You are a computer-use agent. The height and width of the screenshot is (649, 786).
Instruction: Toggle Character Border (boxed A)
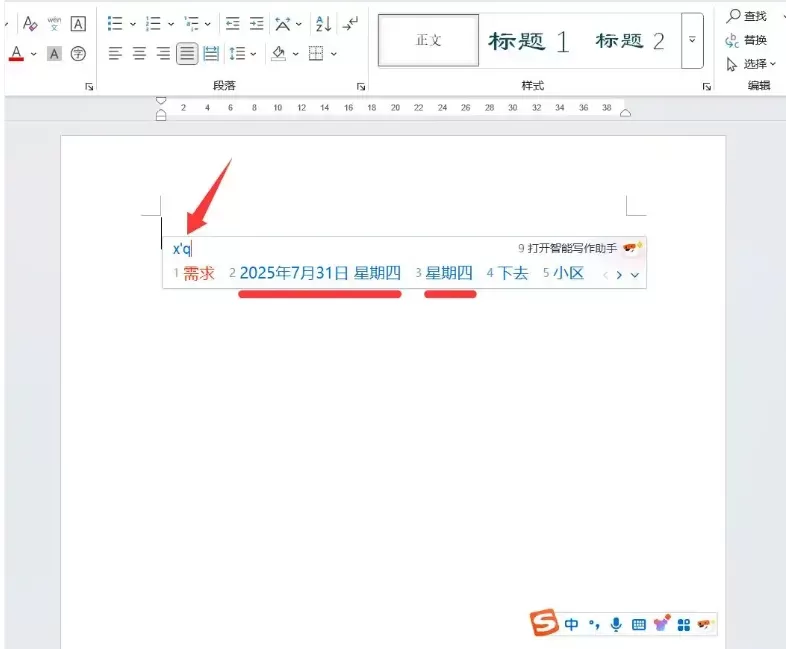click(78, 24)
